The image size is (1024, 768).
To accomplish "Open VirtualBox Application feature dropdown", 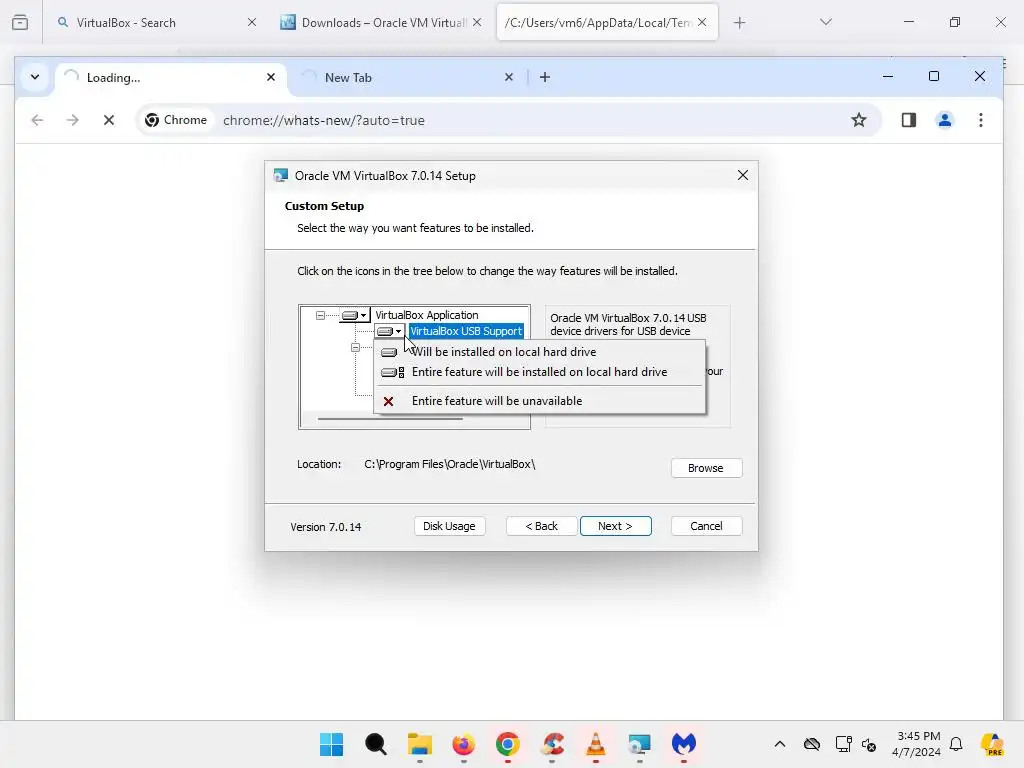I will point(355,315).
